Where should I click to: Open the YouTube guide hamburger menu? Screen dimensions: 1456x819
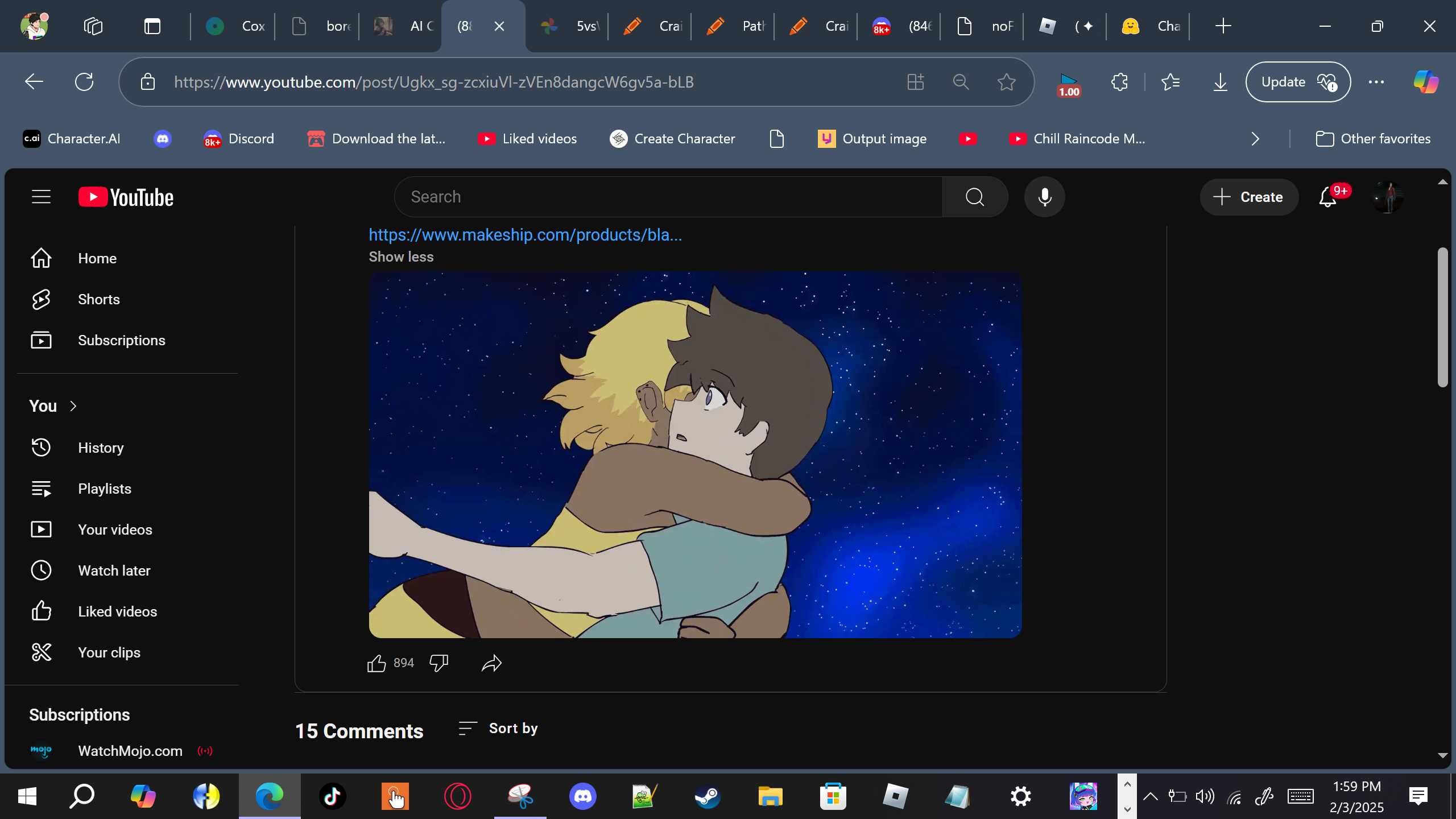pos(41,197)
